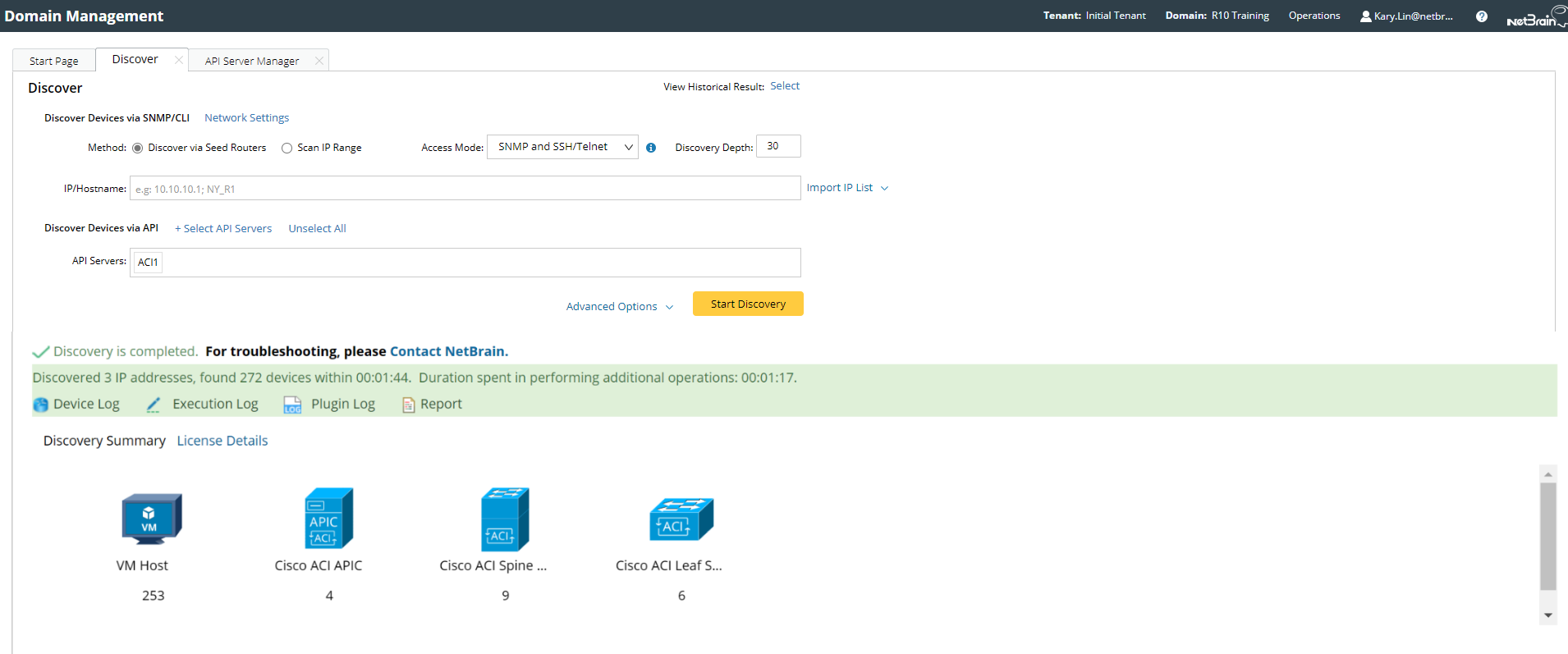Click the IP/Hostname input field
This screenshot has width=1568, height=654.
pos(465,189)
